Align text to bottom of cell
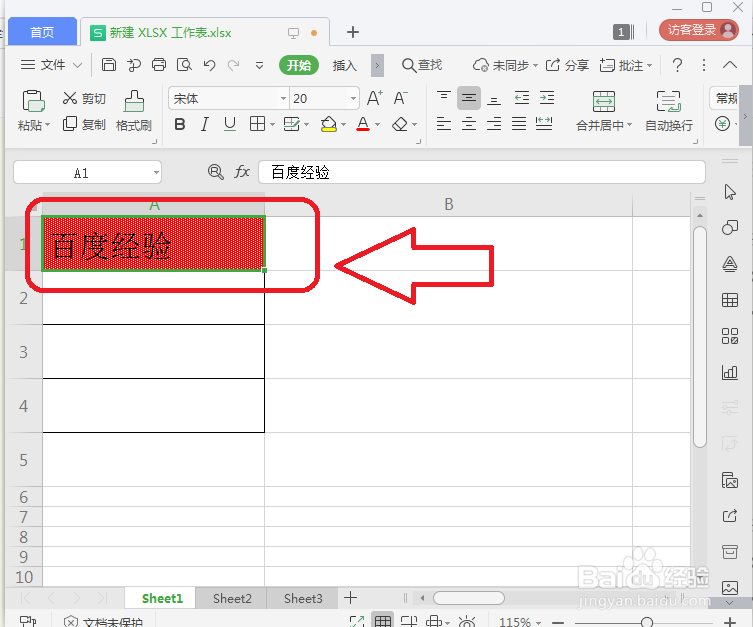Viewport: 753px width, 627px height. [494, 99]
